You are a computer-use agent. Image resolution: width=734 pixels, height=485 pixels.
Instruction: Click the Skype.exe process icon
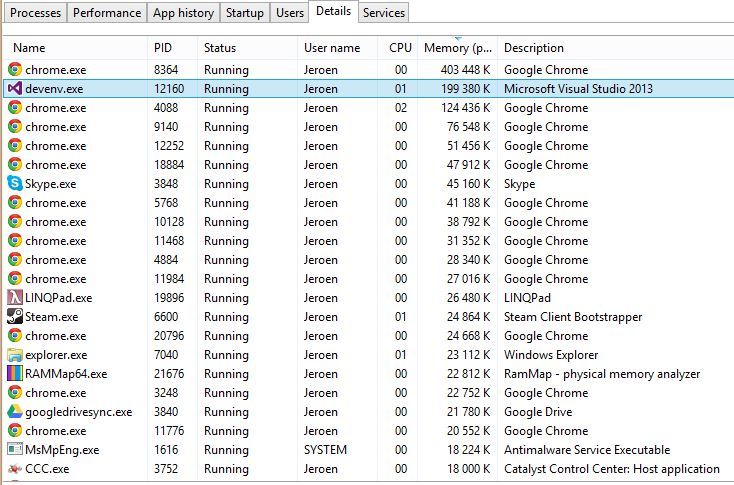[15, 184]
